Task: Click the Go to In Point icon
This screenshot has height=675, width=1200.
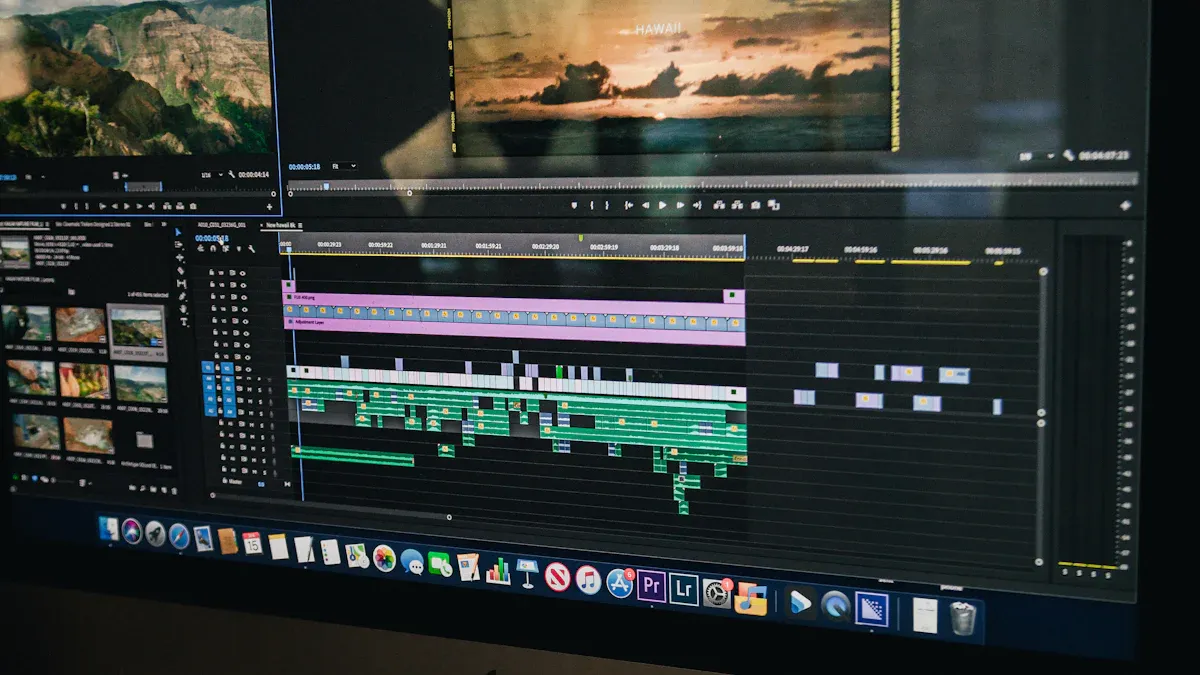Action: (628, 204)
